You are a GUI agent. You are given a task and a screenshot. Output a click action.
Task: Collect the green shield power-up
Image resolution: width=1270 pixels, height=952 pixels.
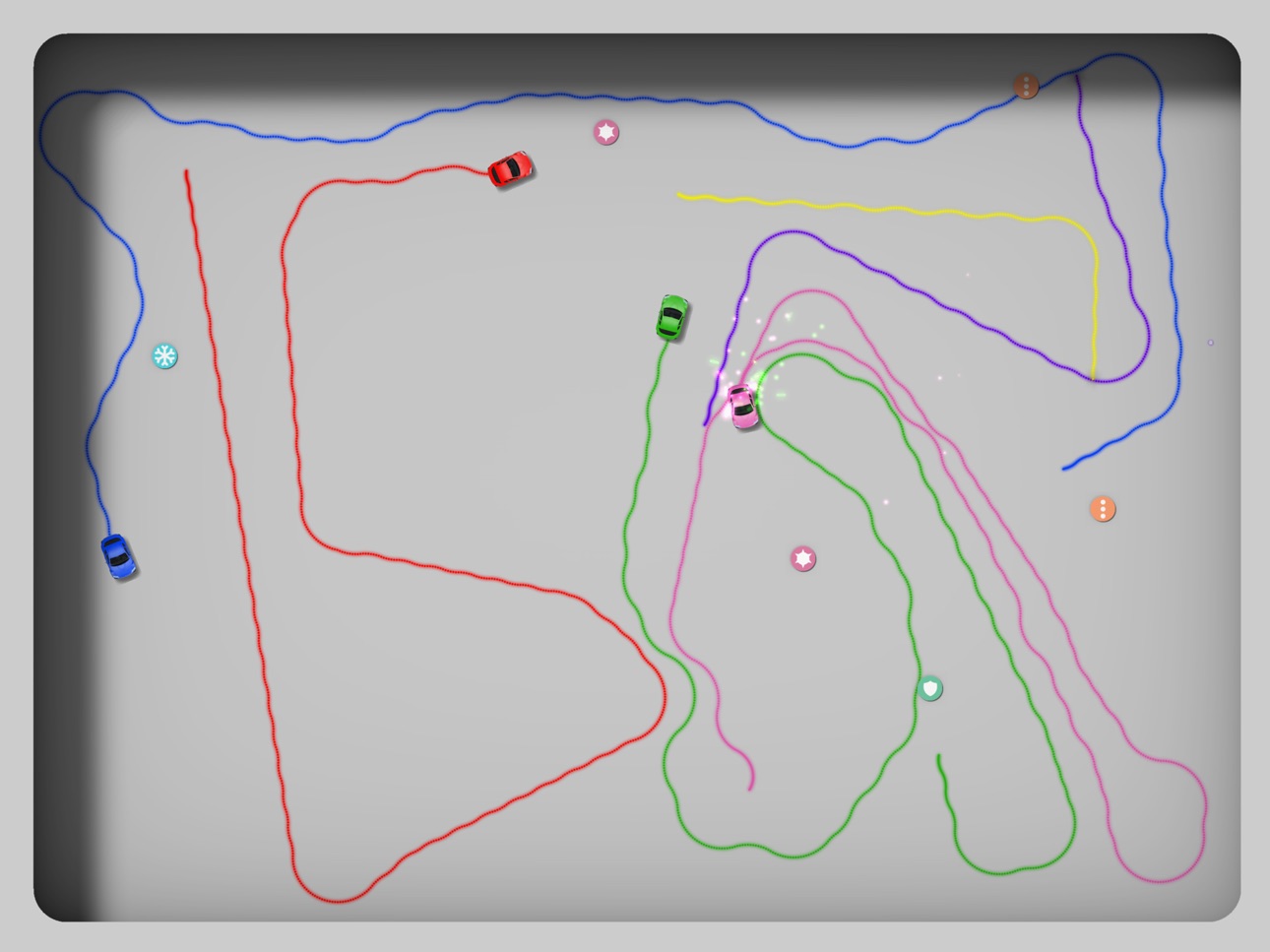[929, 688]
